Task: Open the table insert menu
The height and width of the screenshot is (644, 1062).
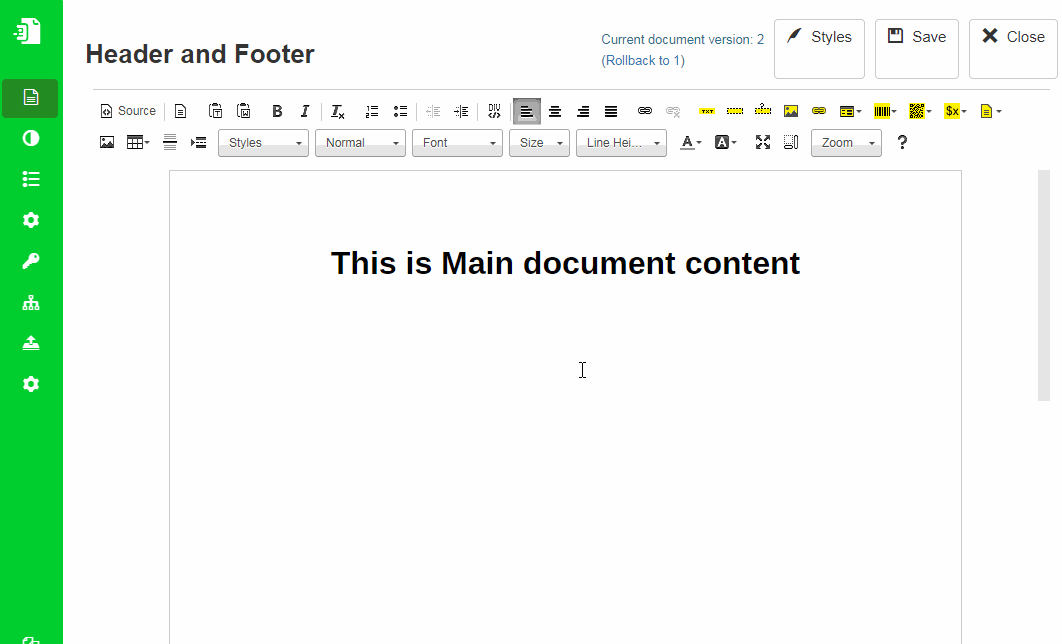Action: 137,143
